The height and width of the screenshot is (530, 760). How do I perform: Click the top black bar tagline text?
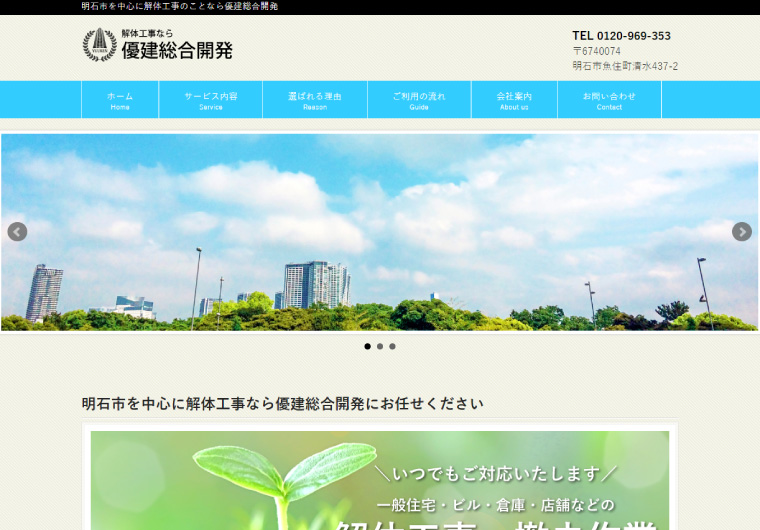[x=180, y=7]
